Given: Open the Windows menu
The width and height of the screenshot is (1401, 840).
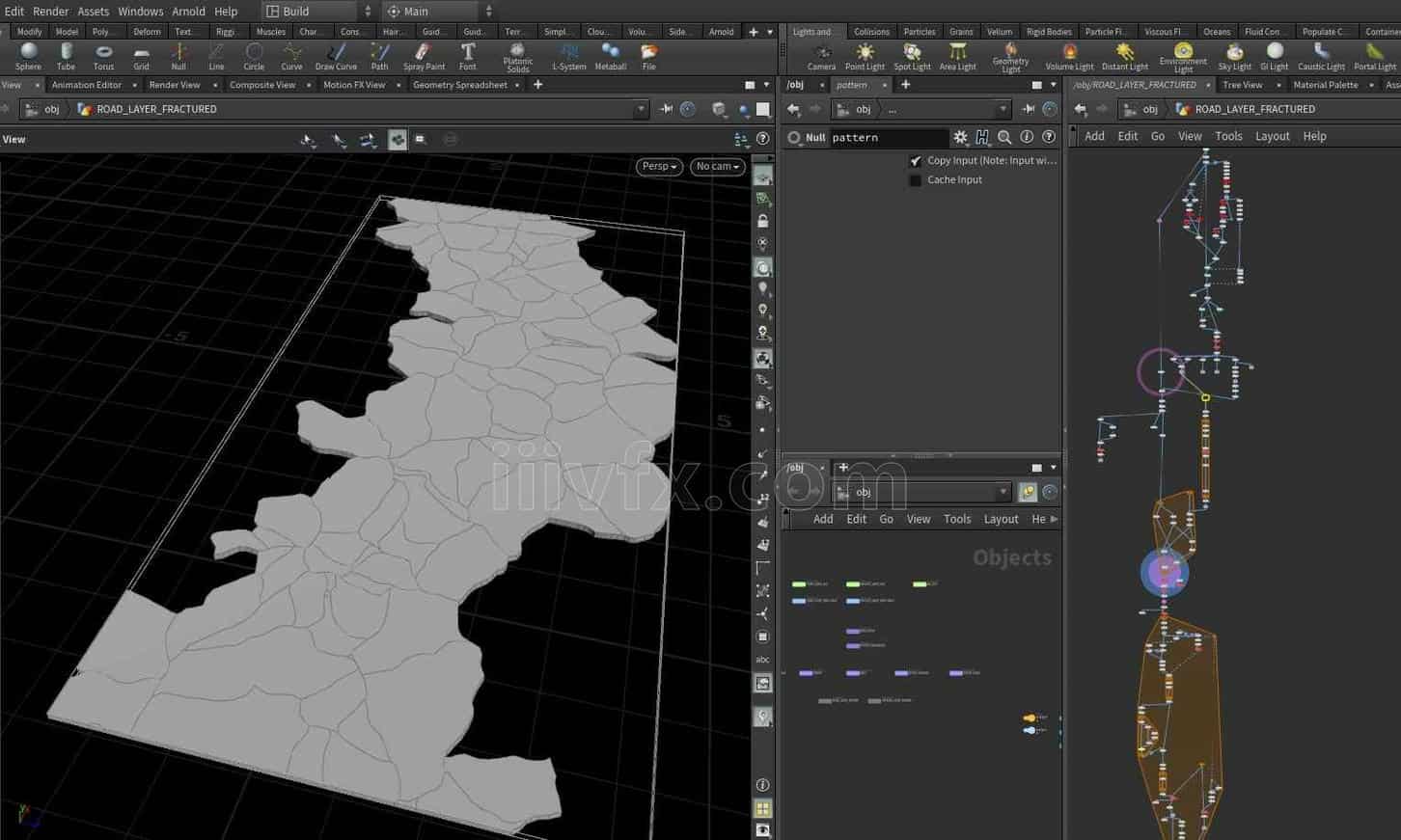Looking at the screenshot, I should 141,12.
